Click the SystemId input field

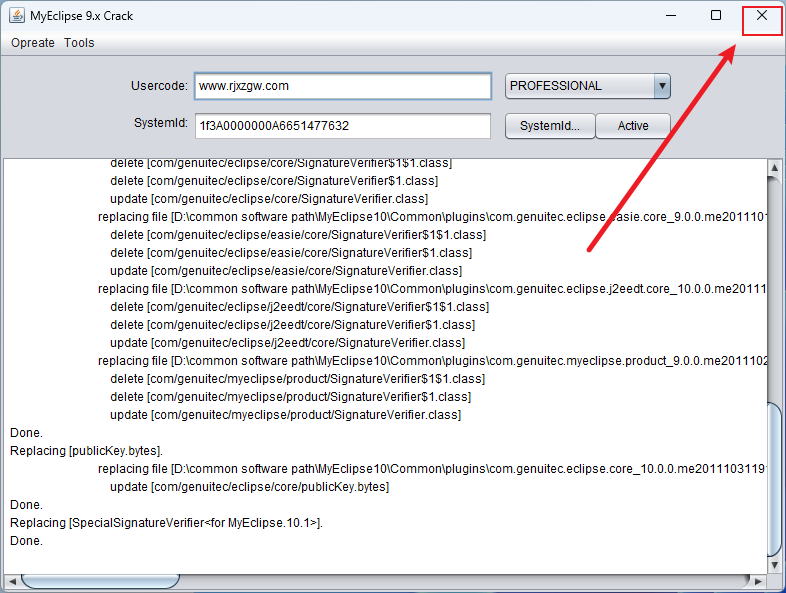(343, 126)
